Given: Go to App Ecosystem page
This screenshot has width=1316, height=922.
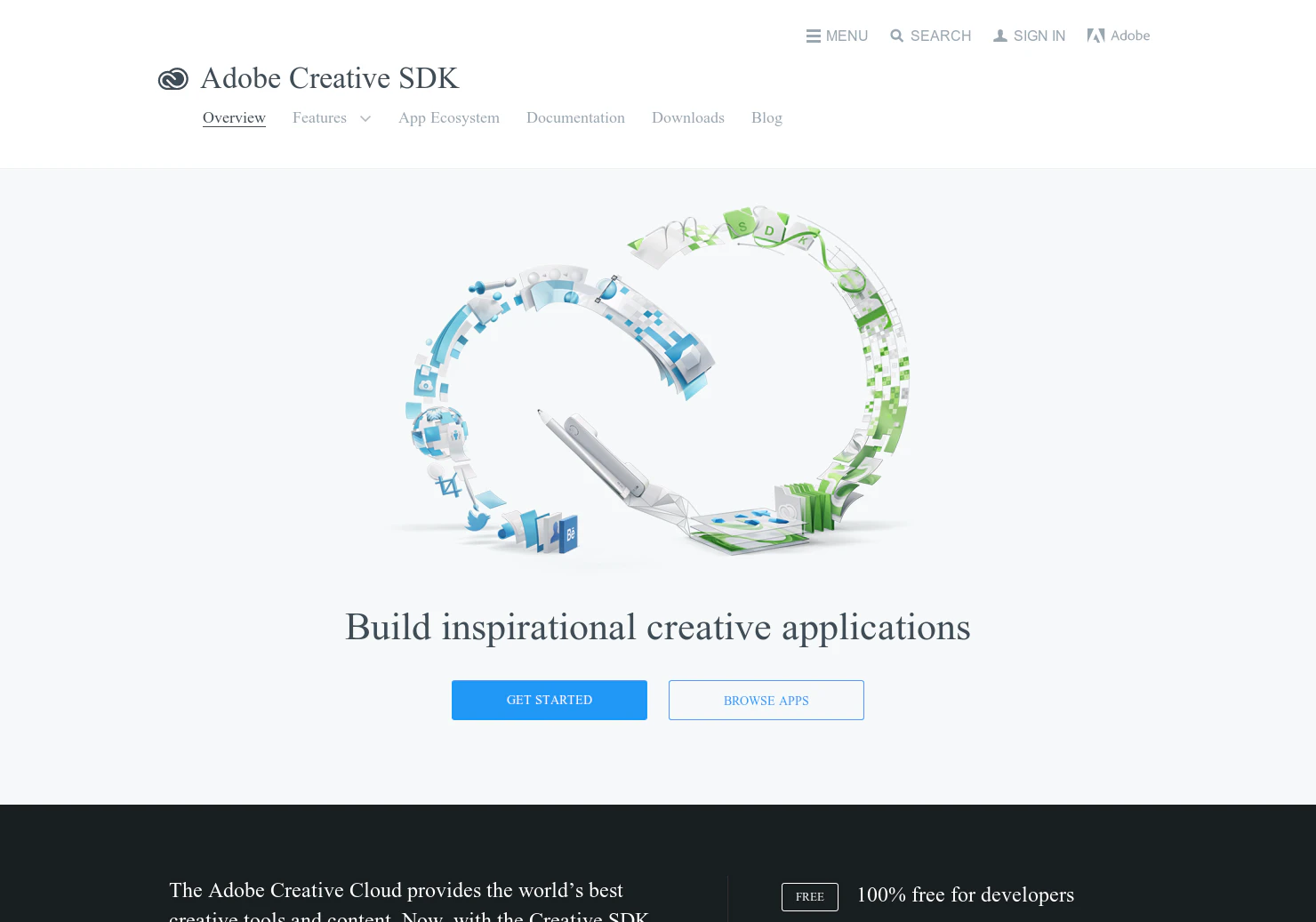Looking at the screenshot, I should (x=449, y=118).
